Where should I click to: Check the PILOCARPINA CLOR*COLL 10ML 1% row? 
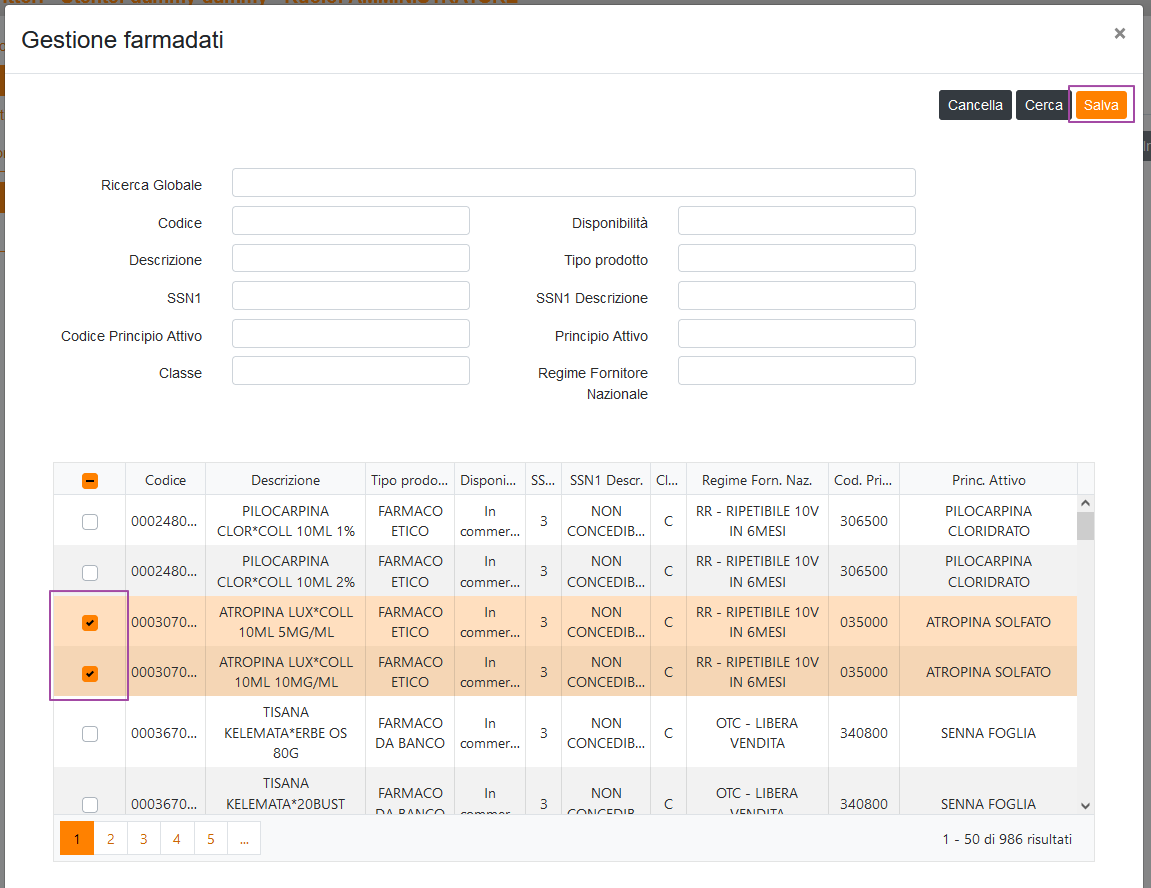(90, 521)
